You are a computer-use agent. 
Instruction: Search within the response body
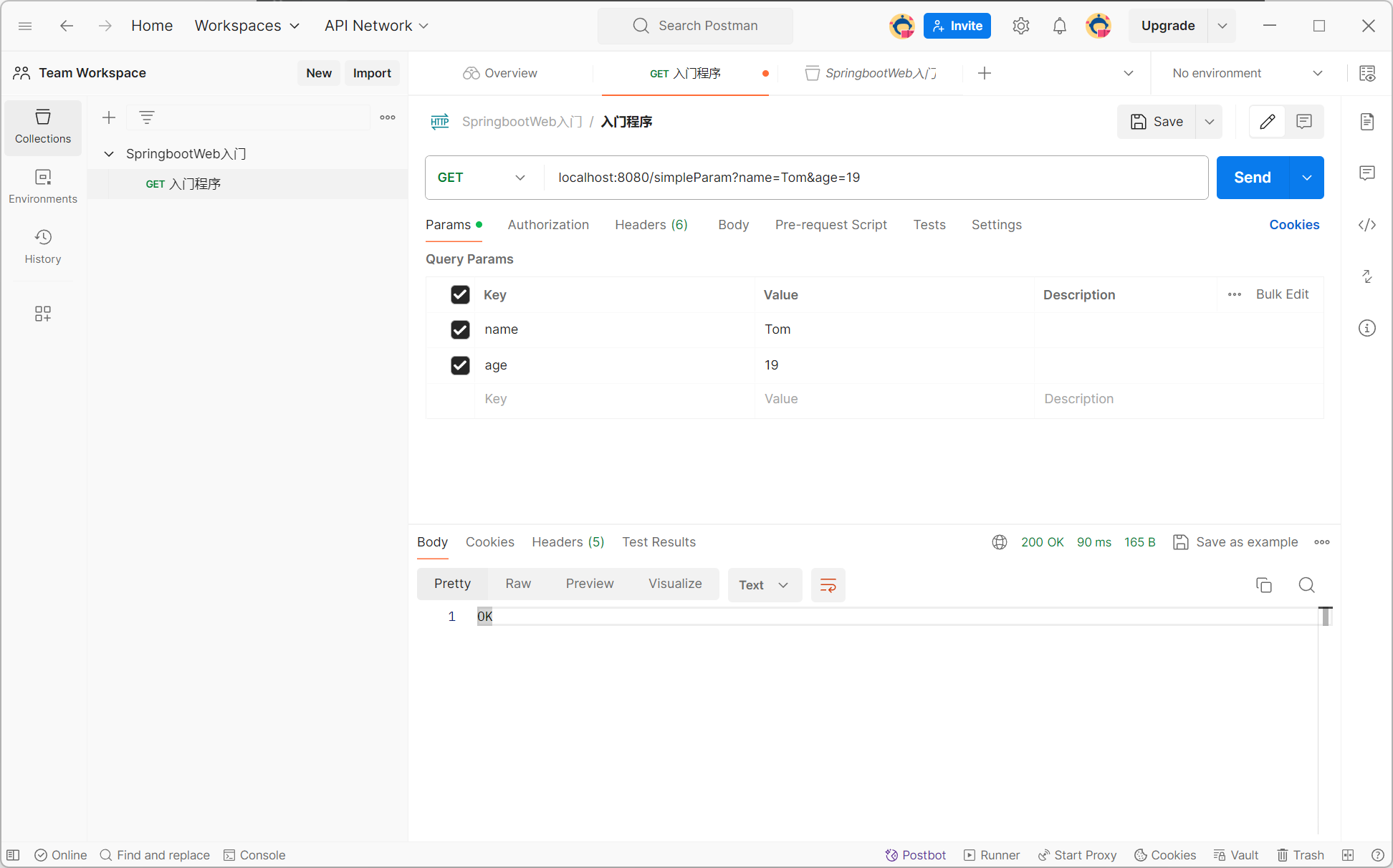pyautogui.click(x=1307, y=585)
